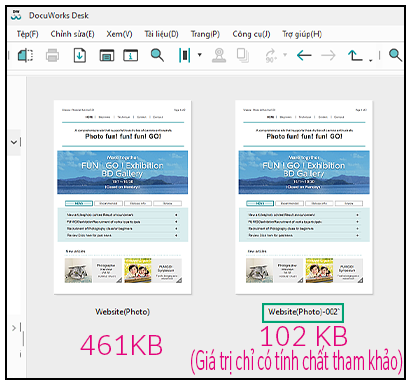
Task: Click the magnifier icon at toolbar's right end
Action: pyautogui.click(x=395, y=55)
